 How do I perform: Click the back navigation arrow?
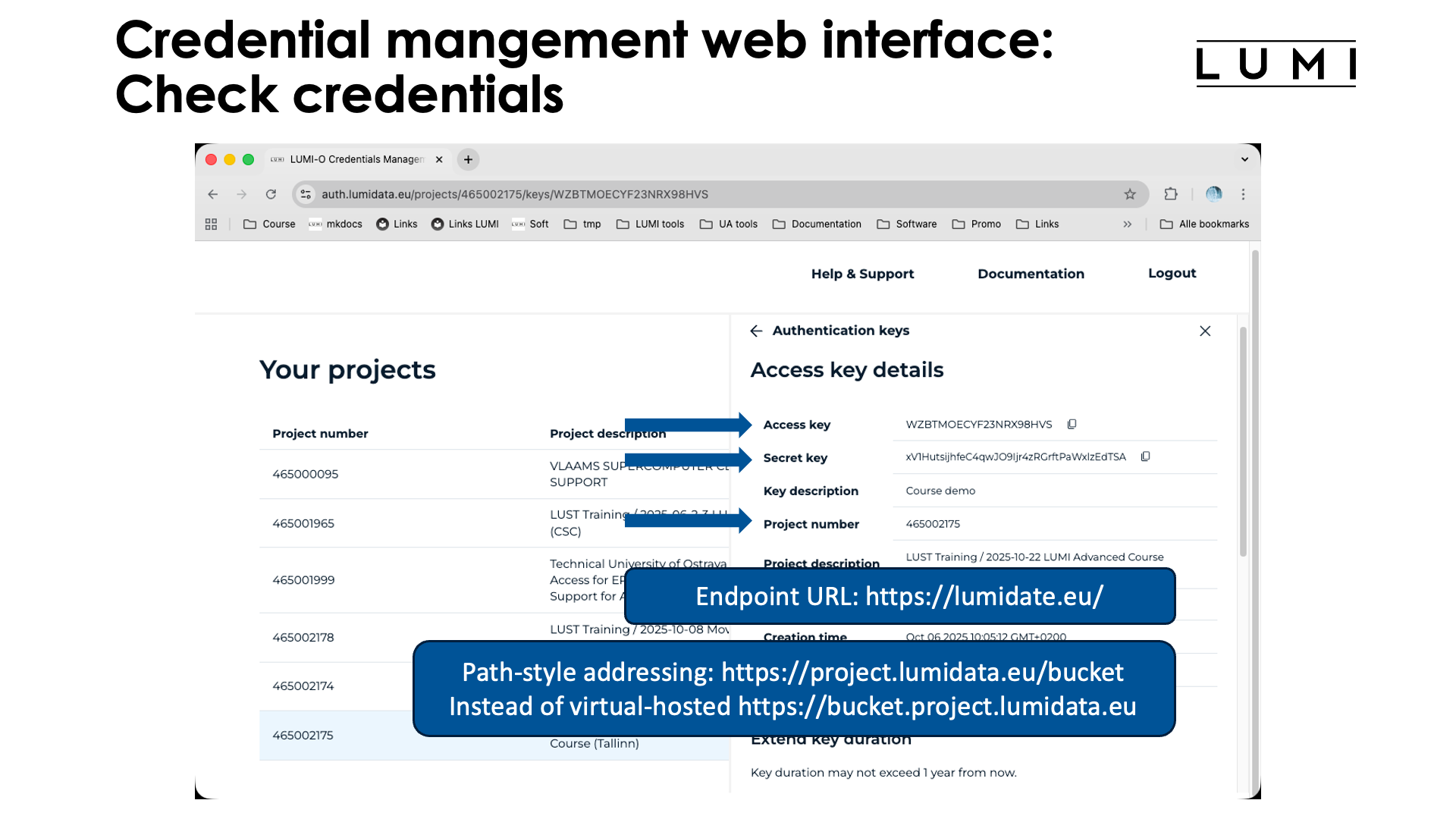click(x=212, y=194)
